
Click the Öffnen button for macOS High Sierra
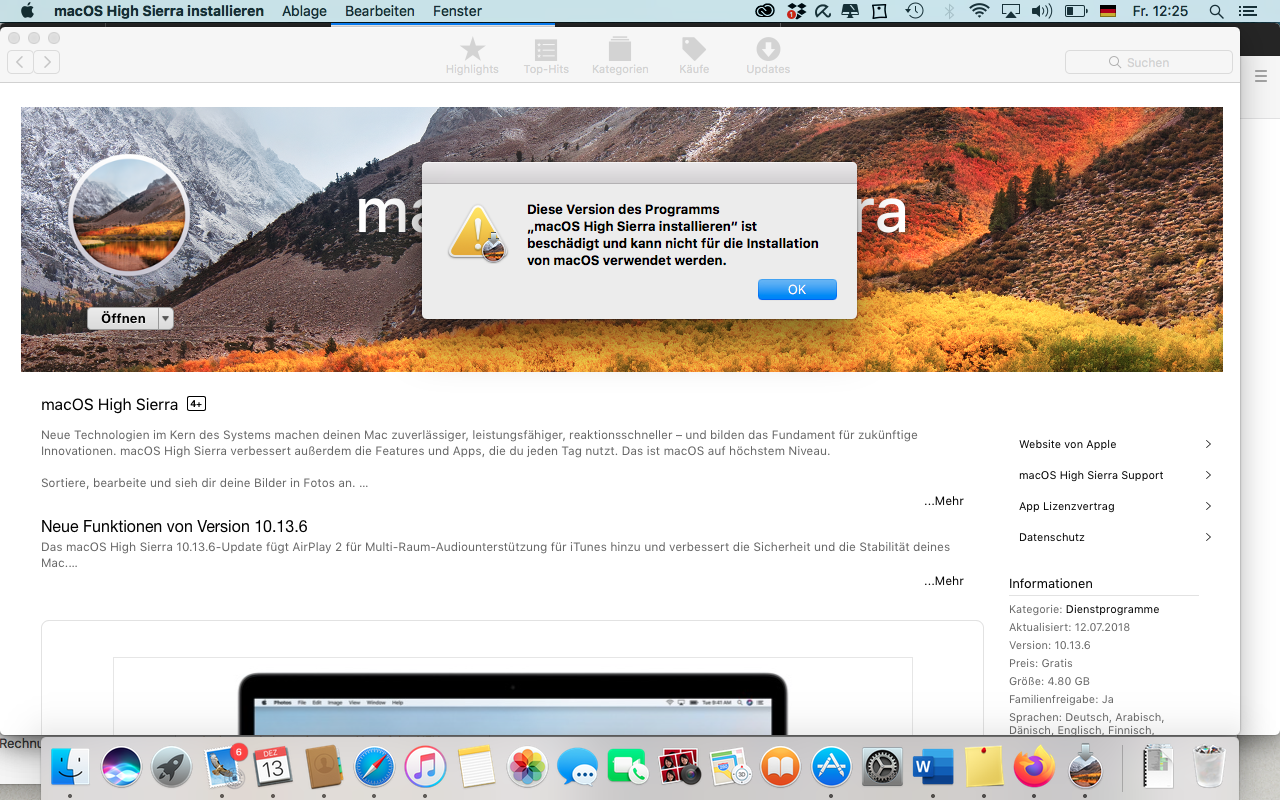123,318
